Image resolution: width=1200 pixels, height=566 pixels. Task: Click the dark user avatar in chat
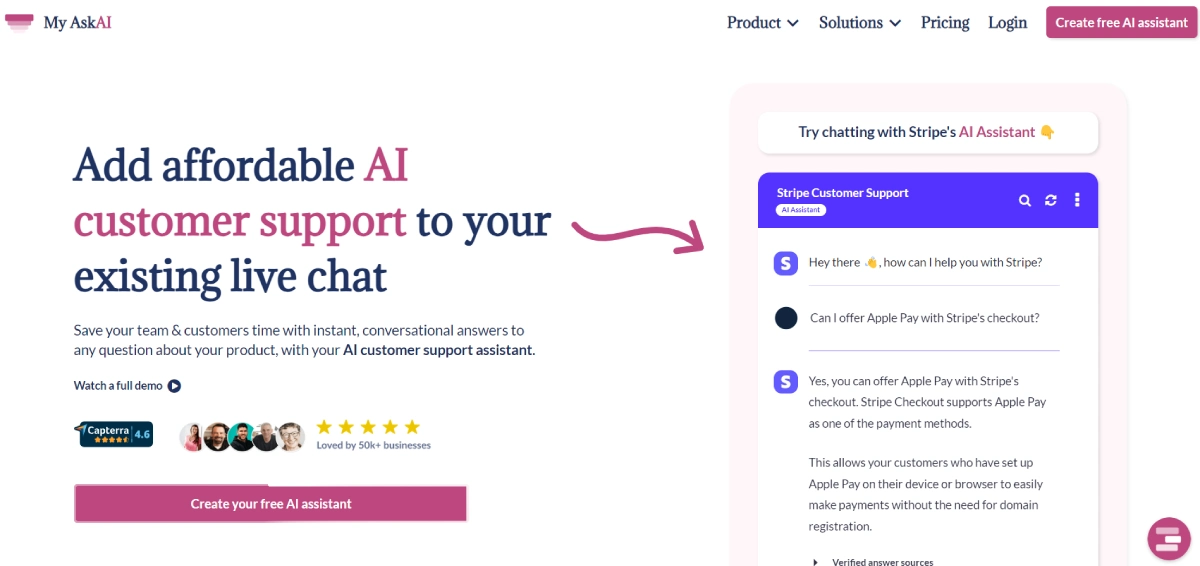click(x=786, y=318)
